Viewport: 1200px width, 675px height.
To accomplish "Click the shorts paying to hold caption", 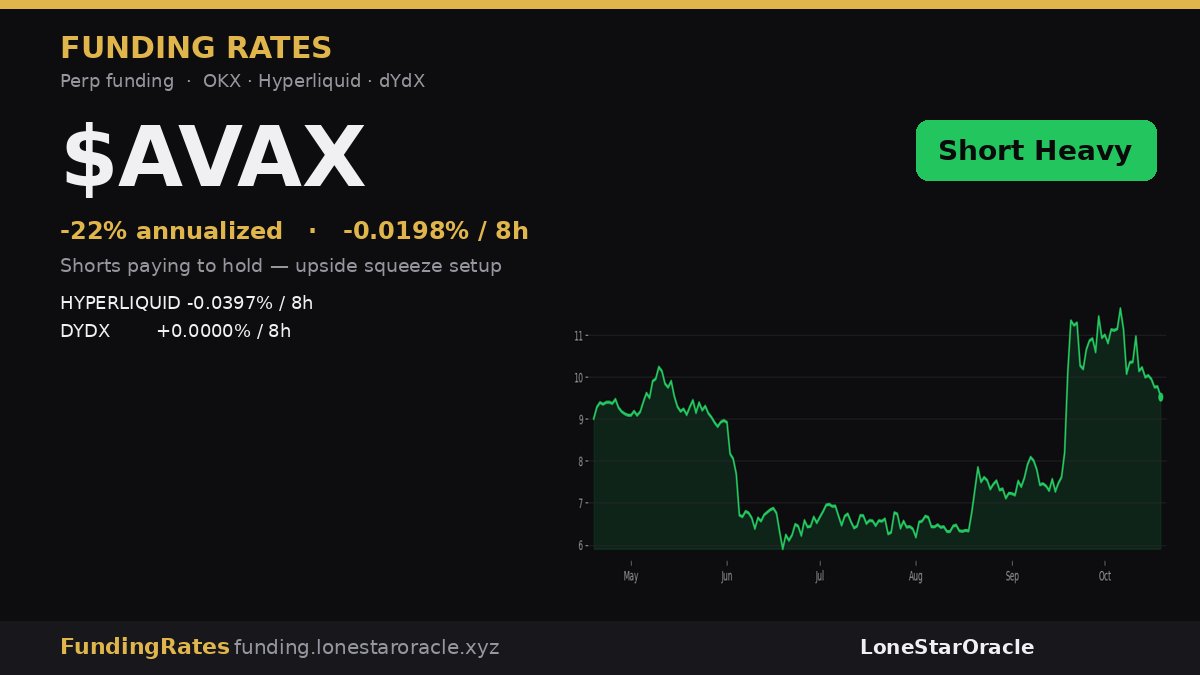I will pyautogui.click(x=281, y=266).
